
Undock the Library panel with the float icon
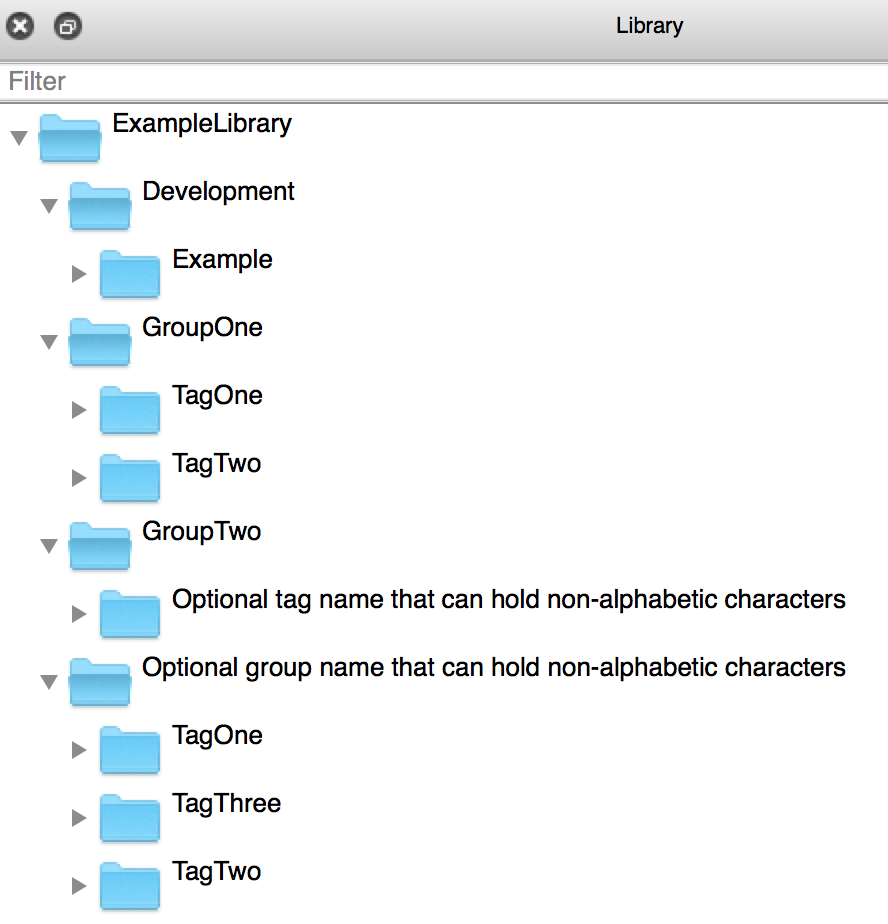[67, 27]
